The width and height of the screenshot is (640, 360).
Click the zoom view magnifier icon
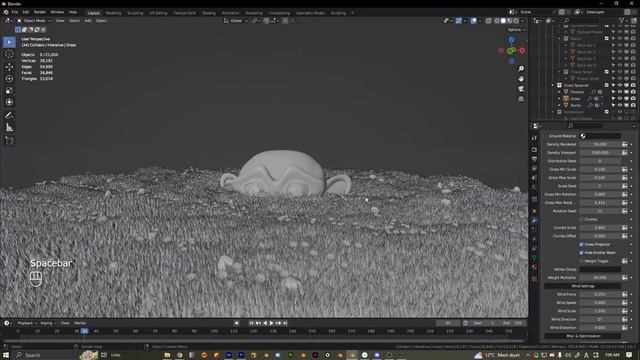521,69
